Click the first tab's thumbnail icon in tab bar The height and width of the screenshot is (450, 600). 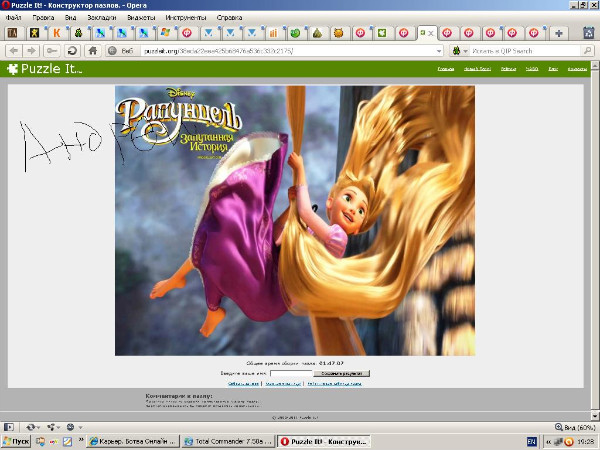pyautogui.click(x=12, y=33)
